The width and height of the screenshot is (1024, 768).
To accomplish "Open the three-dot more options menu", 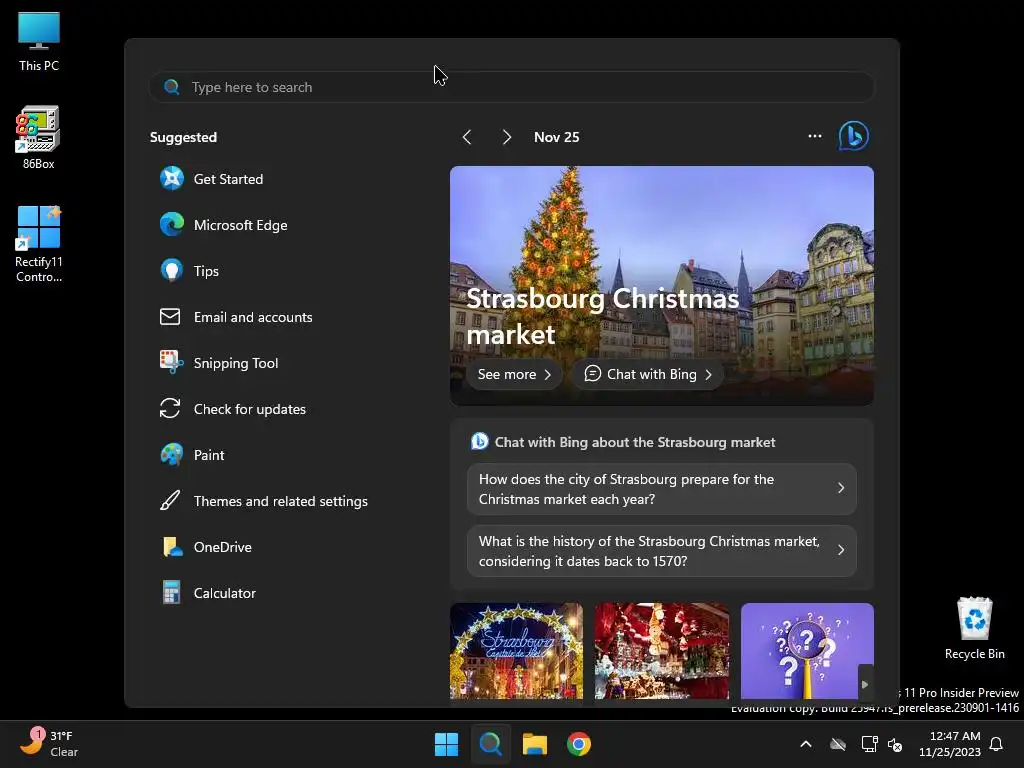I will coord(814,136).
